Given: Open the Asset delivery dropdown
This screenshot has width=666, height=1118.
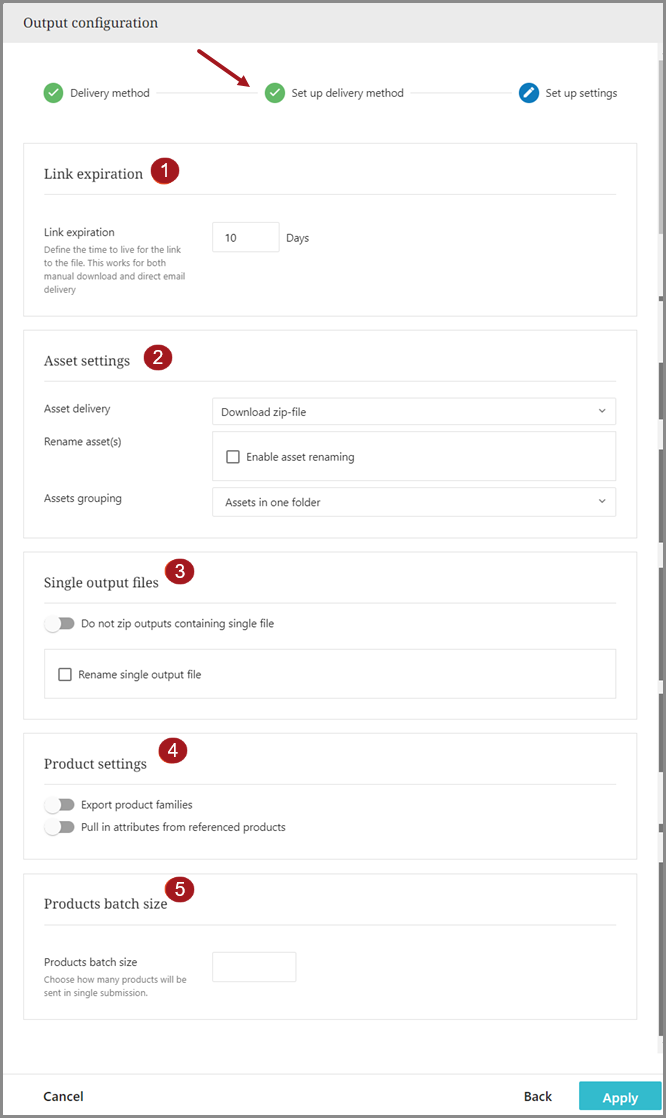Looking at the screenshot, I should click(x=413, y=411).
